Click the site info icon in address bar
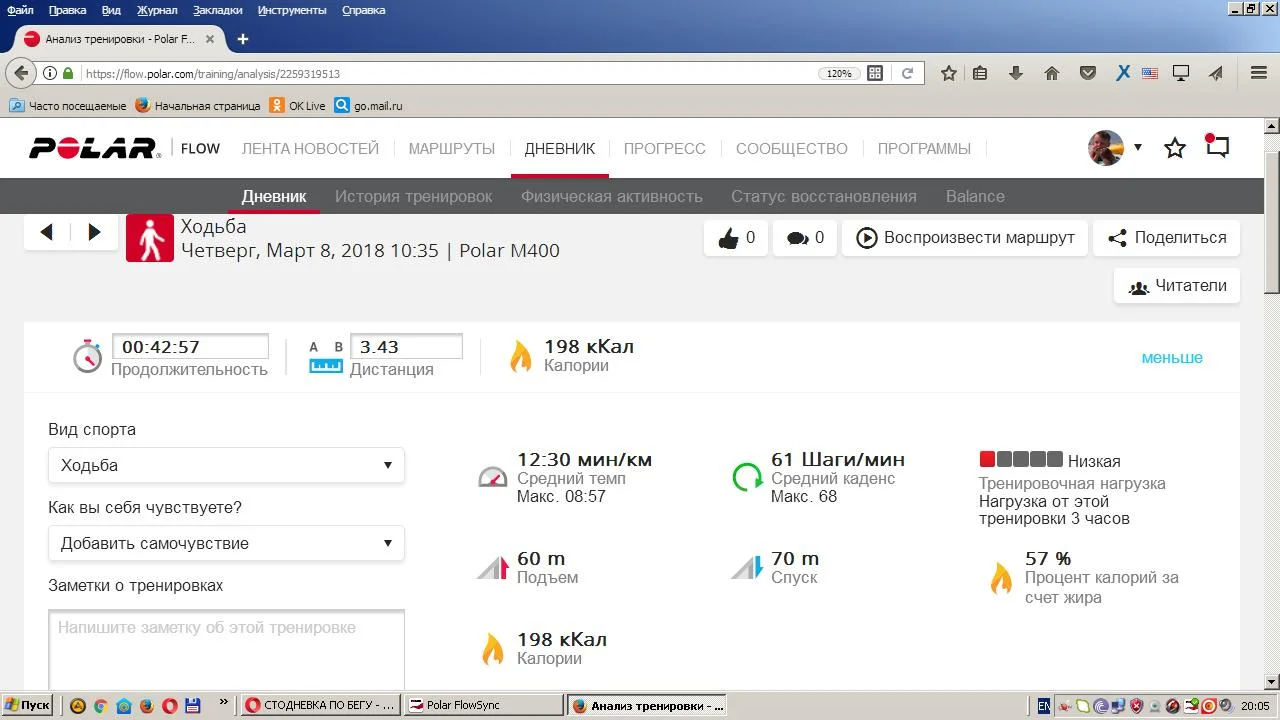The image size is (1280, 720). click(x=50, y=73)
